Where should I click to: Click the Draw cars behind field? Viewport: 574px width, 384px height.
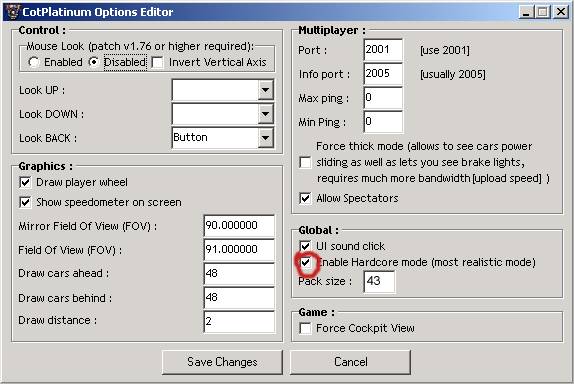tap(239, 298)
